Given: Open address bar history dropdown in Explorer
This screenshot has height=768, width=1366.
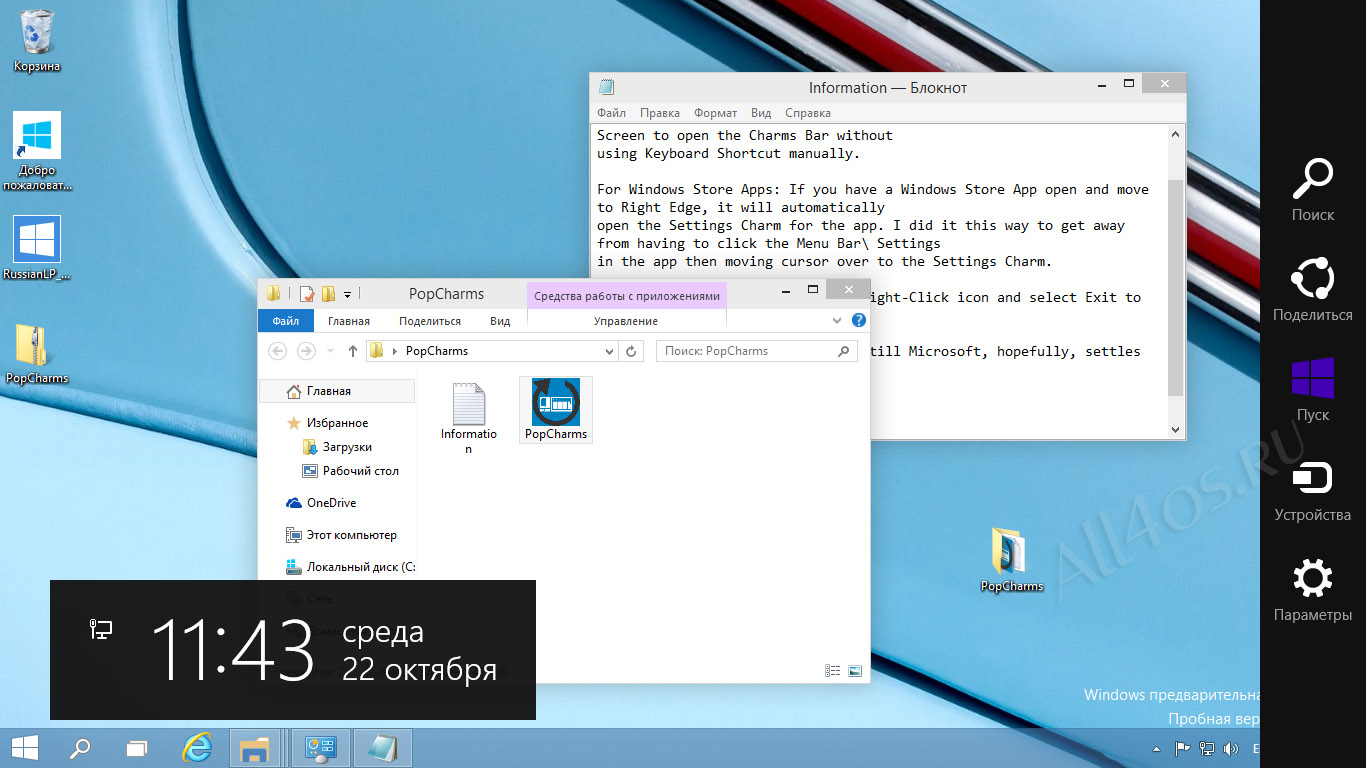Looking at the screenshot, I should coord(610,351).
